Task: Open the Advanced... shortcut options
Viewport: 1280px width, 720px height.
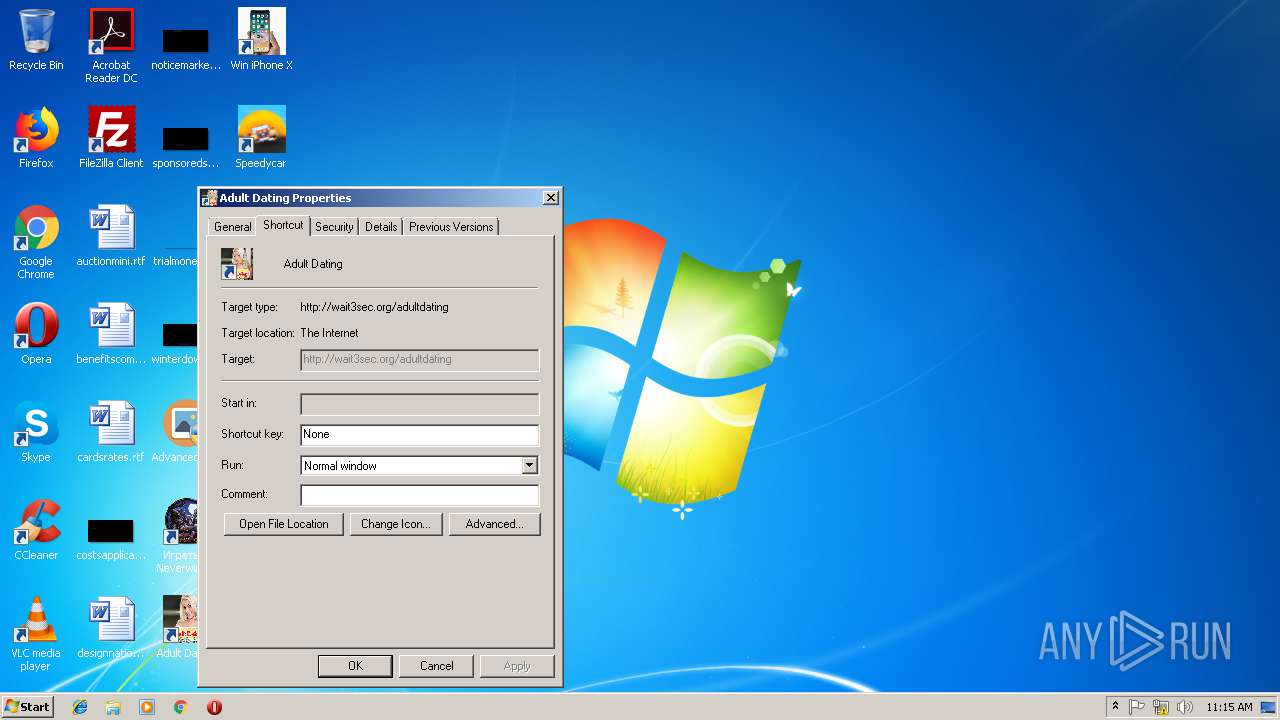Action: [495, 524]
